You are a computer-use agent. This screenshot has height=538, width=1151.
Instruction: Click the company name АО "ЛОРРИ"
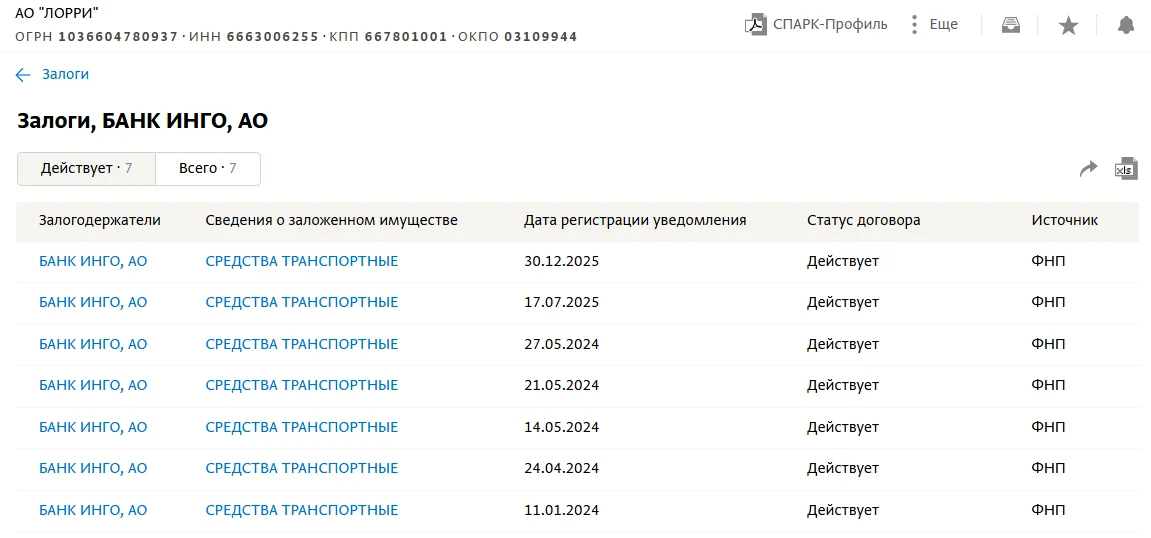[x=57, y=12]
